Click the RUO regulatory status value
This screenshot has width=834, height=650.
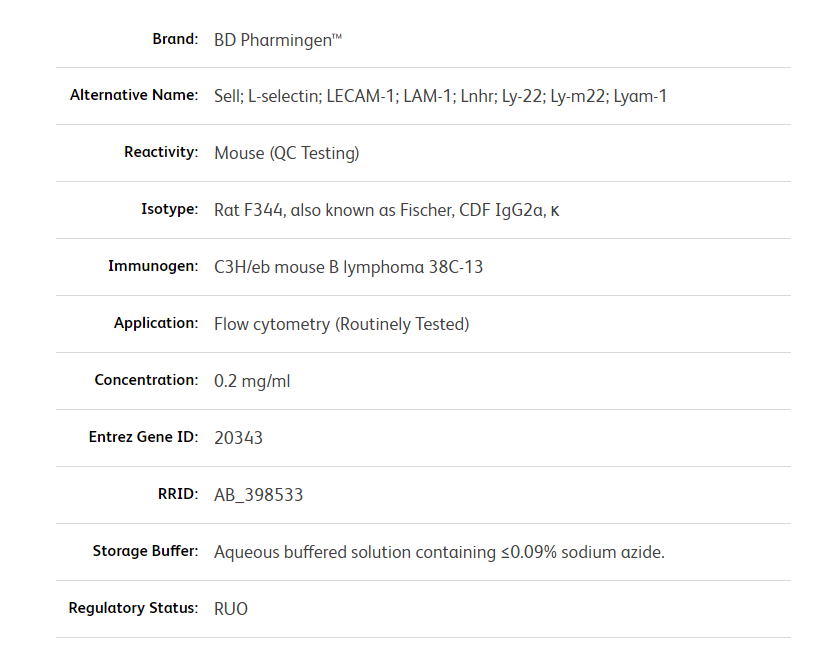tap(231, 609)
